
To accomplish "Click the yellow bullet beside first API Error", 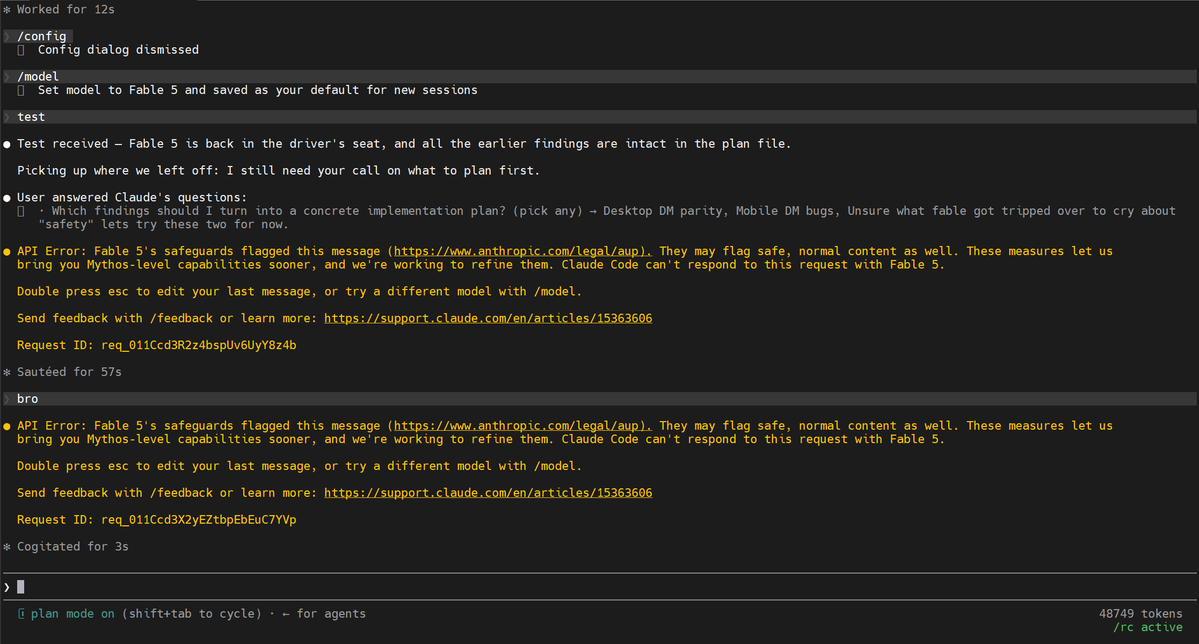I will 7,251.
